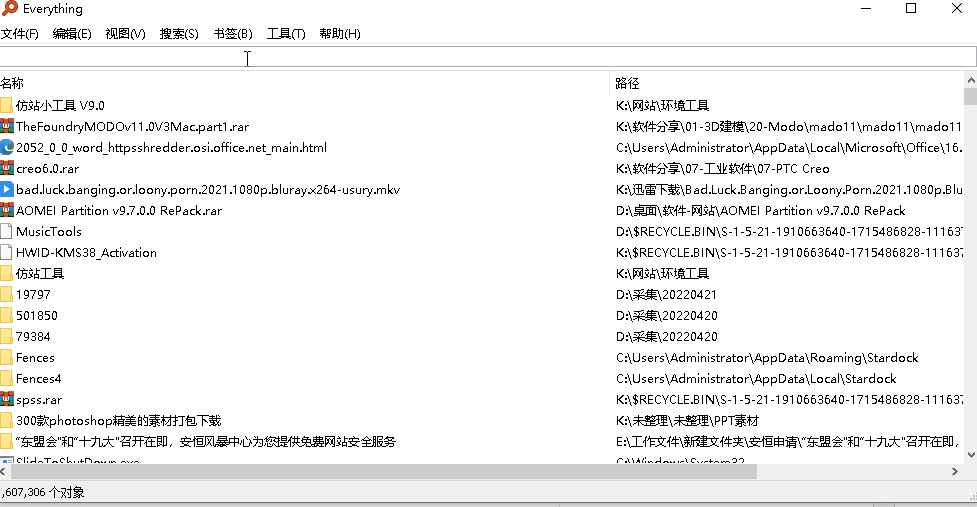Click the video file icon of the bad.luck.banging mkv
Screen dimensions: 977x507
click(6, 189)
